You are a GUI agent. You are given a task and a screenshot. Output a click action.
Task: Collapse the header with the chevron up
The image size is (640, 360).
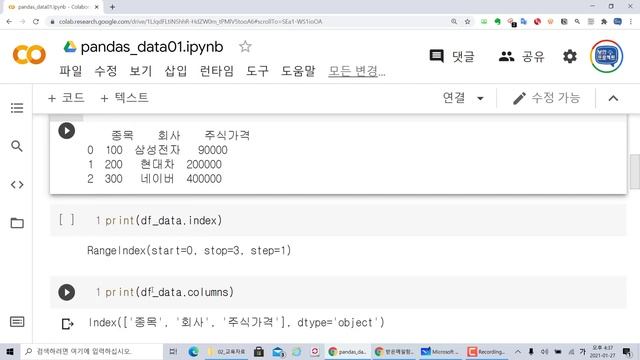[x=613, y=98]
